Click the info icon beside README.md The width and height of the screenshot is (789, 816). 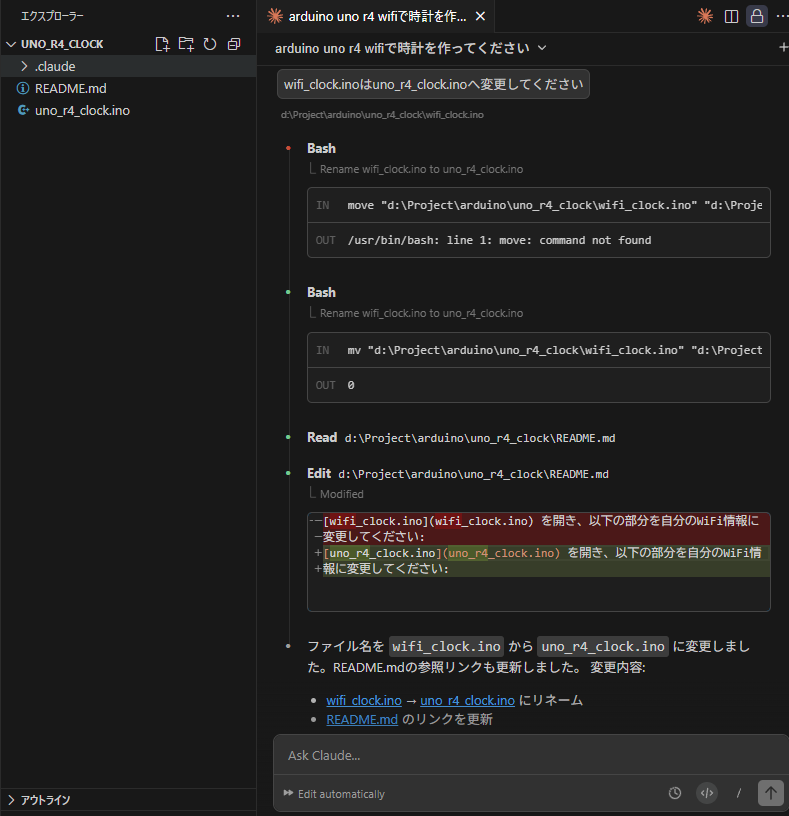point(23,88)
